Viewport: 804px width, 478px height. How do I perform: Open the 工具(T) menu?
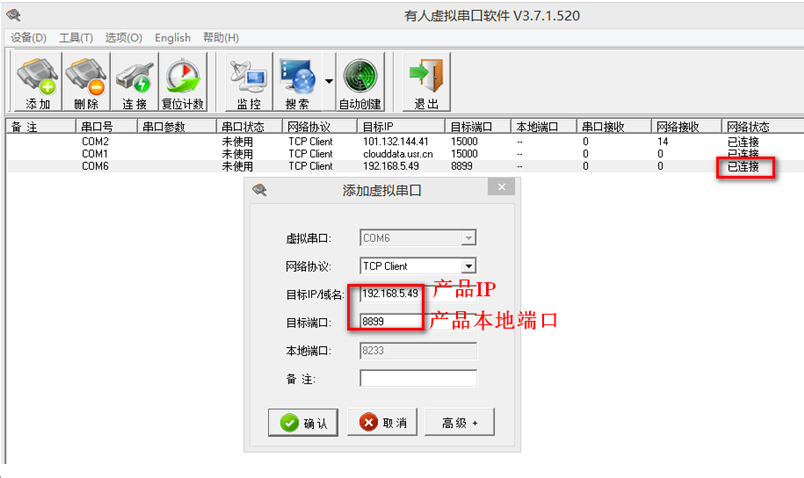click(x=76, y=37)
